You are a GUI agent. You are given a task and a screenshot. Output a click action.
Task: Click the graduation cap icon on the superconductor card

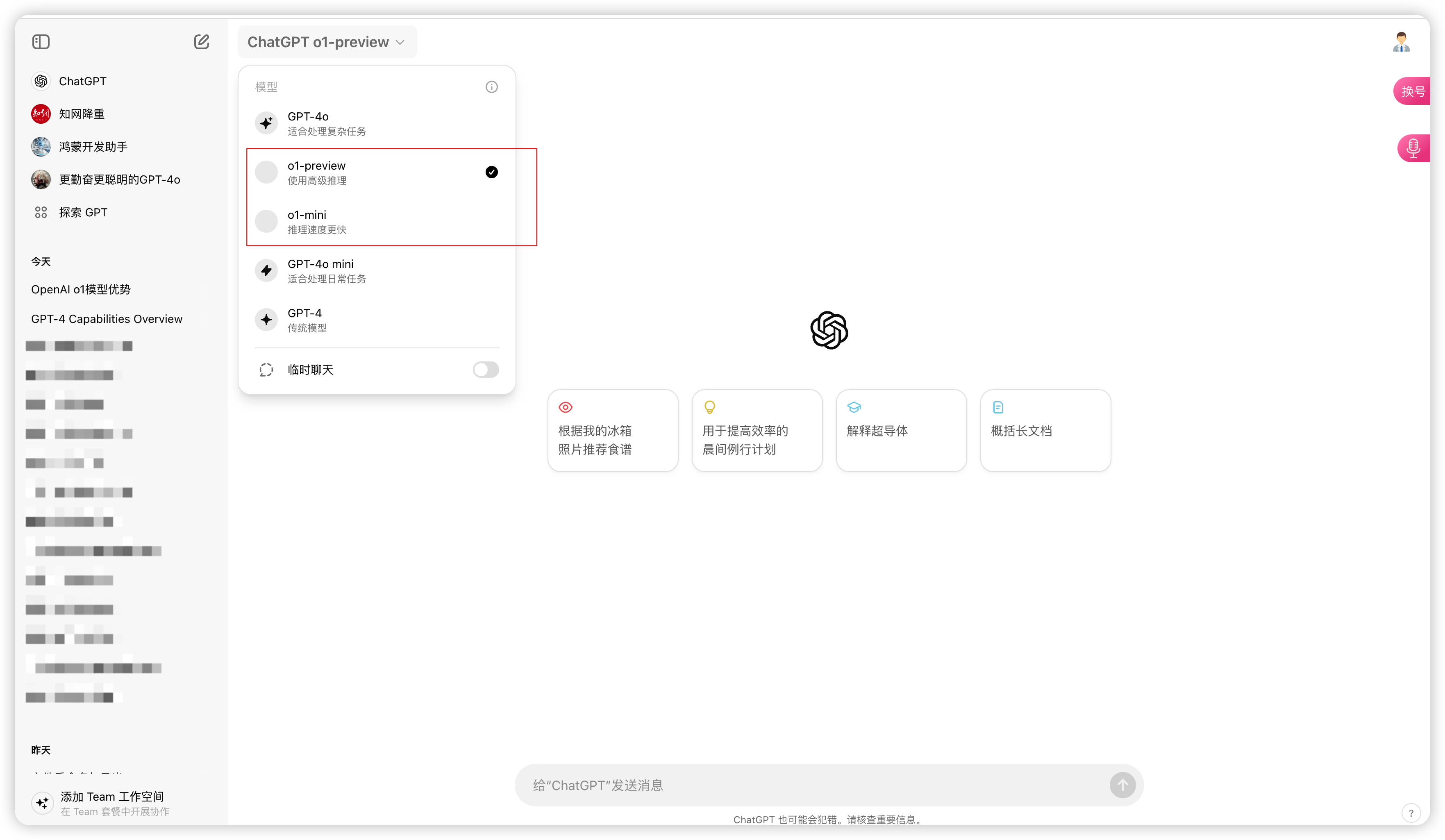[854, 407]
